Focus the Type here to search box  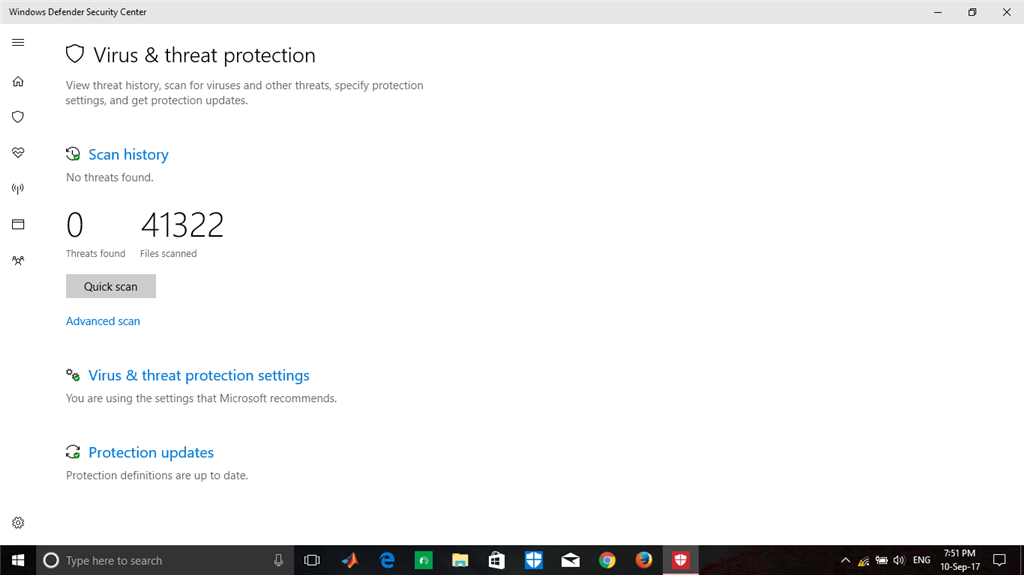point(166,560)
